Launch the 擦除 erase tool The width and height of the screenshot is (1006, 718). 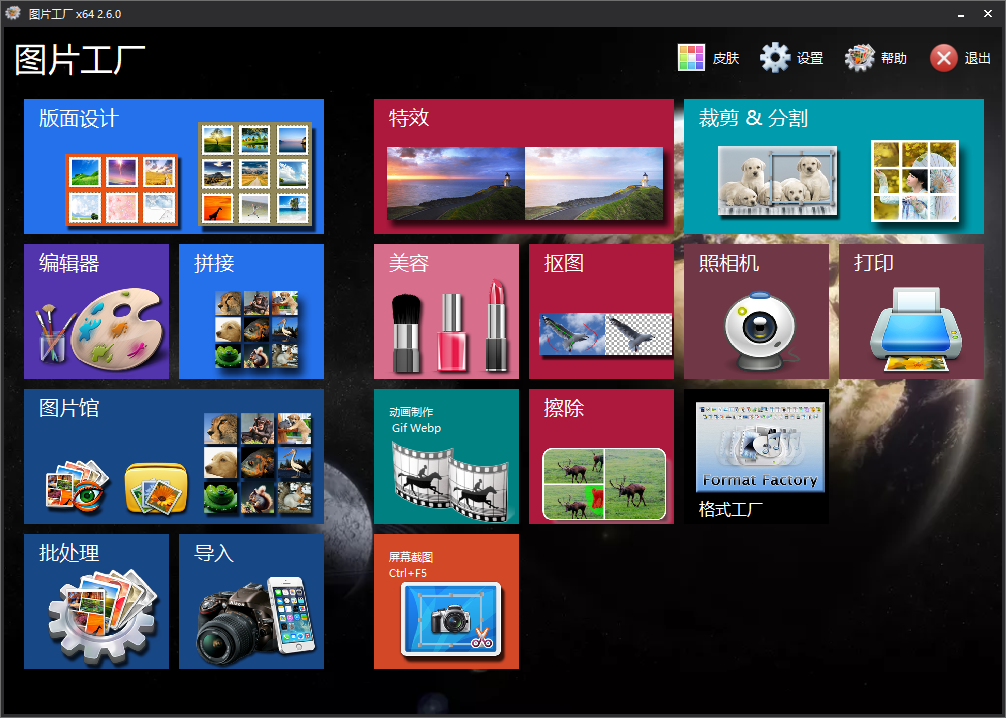point(601,456)
